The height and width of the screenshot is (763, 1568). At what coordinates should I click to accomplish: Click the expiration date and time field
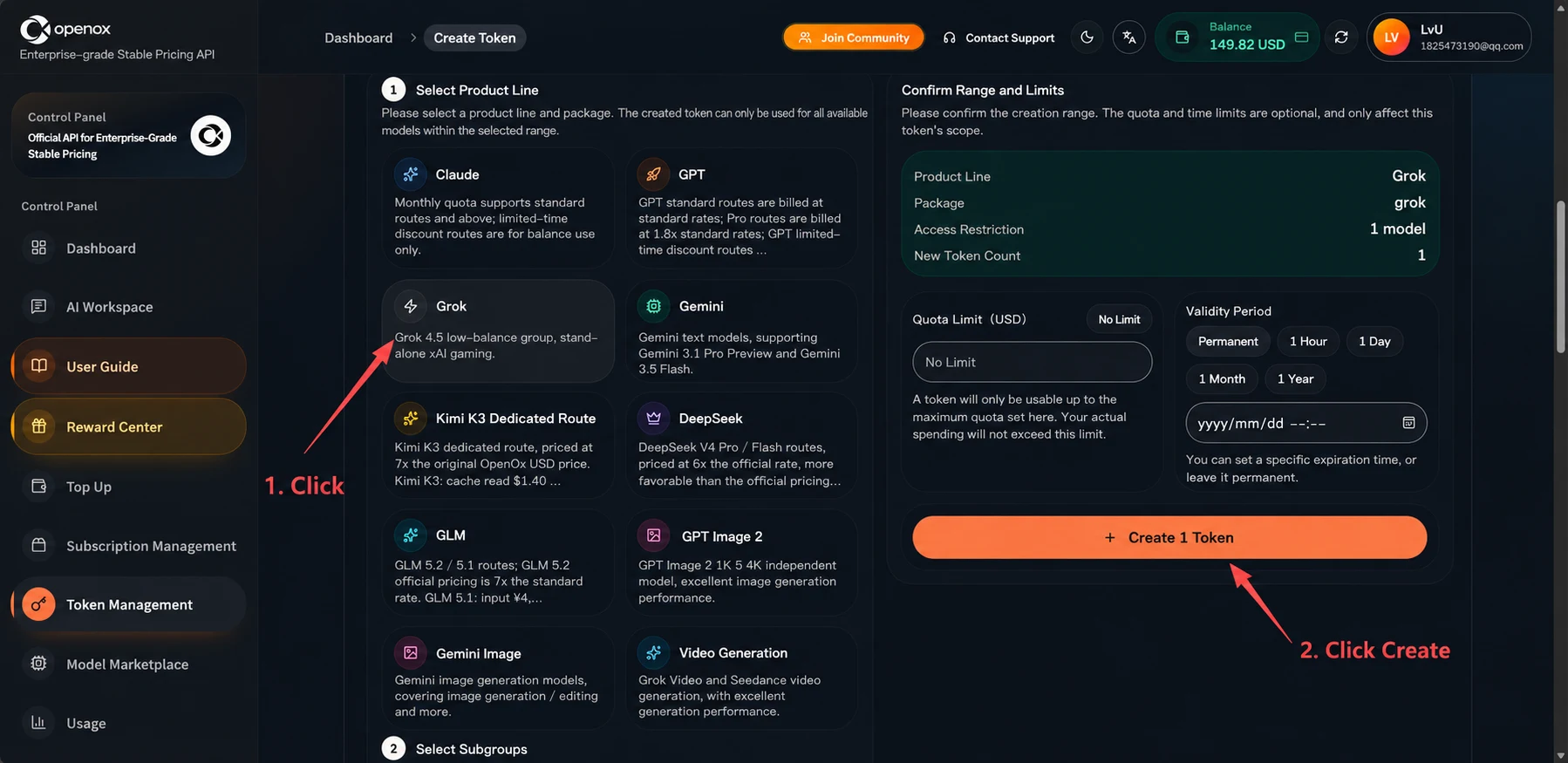coord(1306,423)
